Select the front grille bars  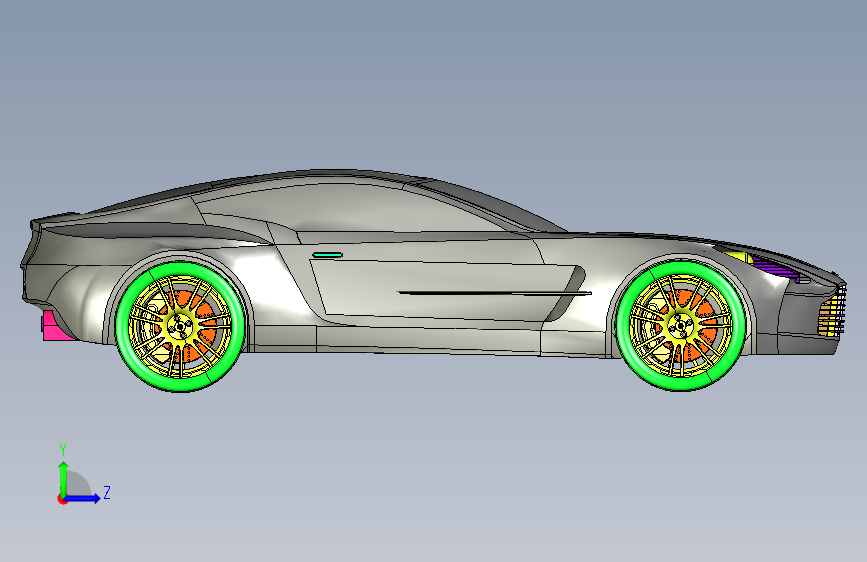tap(832, 311)
